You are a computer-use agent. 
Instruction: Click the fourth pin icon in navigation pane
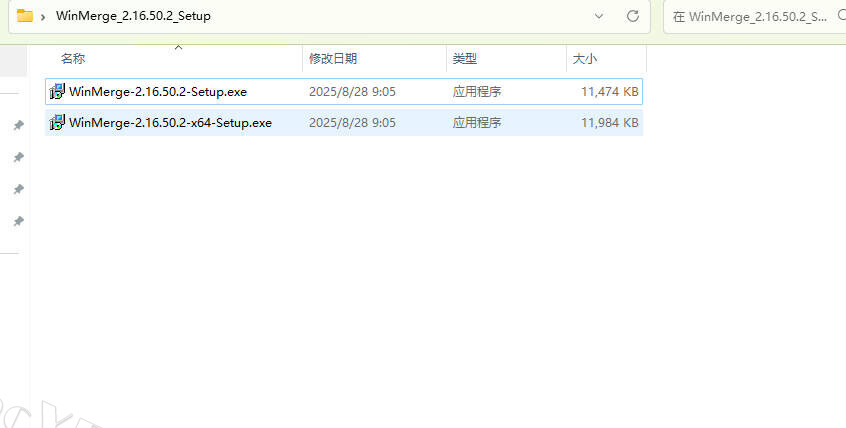click(18, 221)
